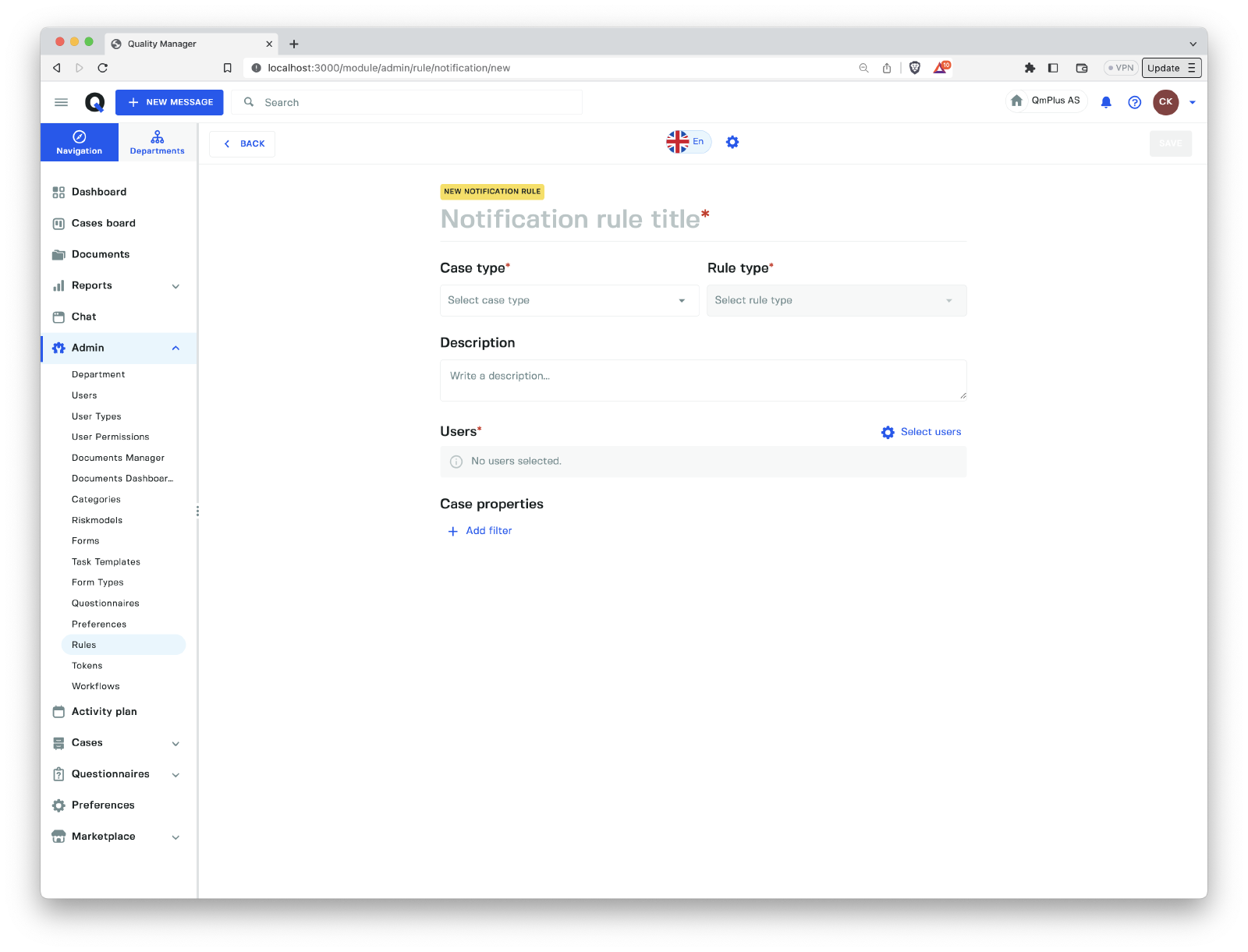Open the Select case type dropdown
Viewport: 1248px width, 952px height.
point(569,300)
